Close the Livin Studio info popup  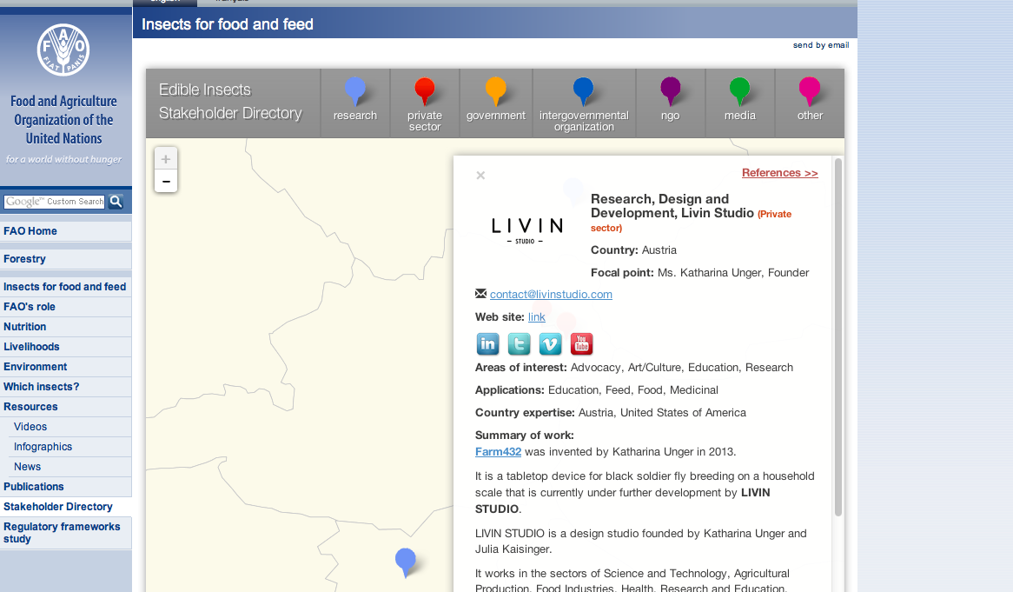pos(481,175)
